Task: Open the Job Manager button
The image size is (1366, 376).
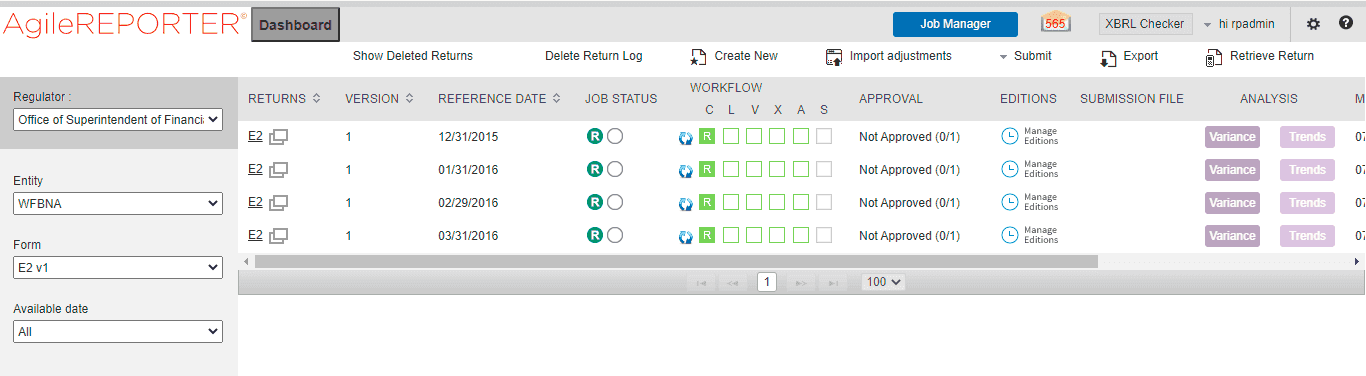Action: click(x=955, y=24)
